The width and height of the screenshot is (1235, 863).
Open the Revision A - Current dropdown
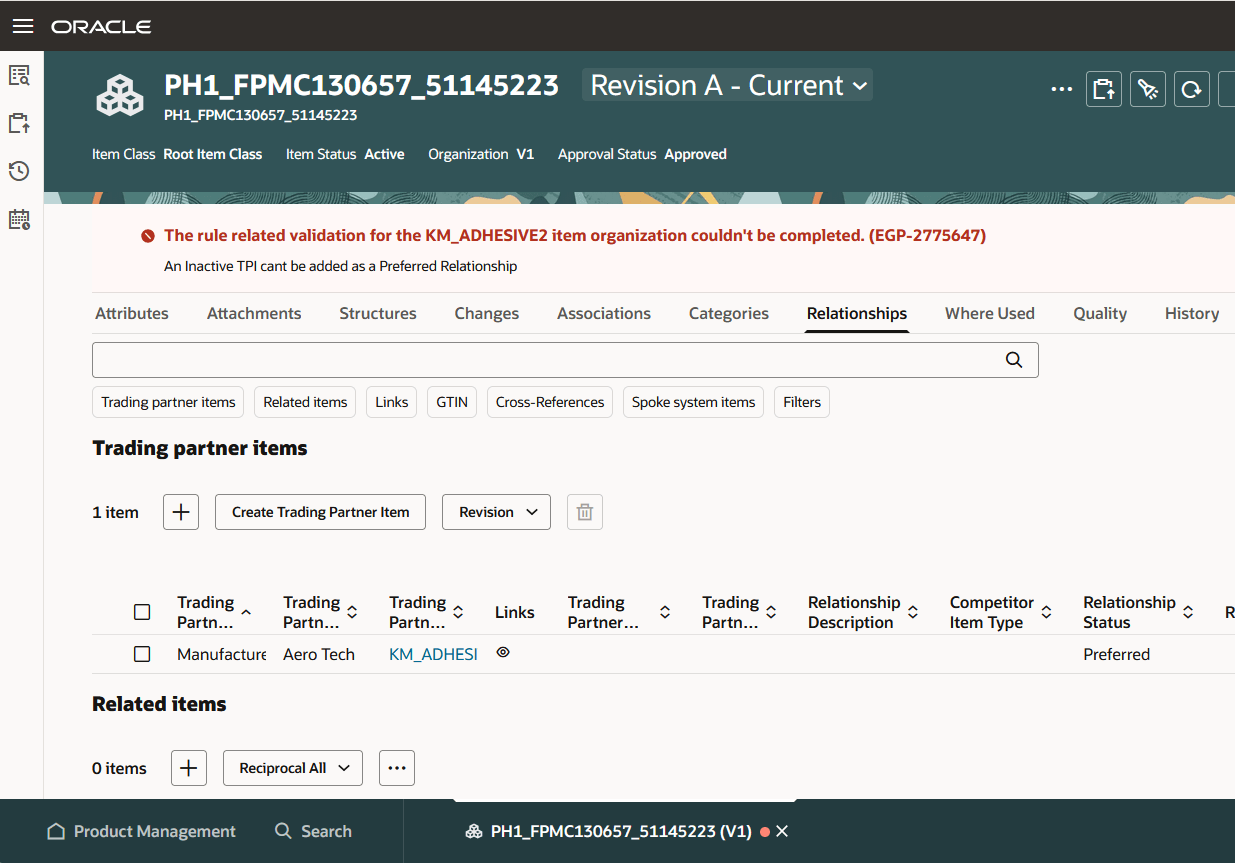[728, 86]
